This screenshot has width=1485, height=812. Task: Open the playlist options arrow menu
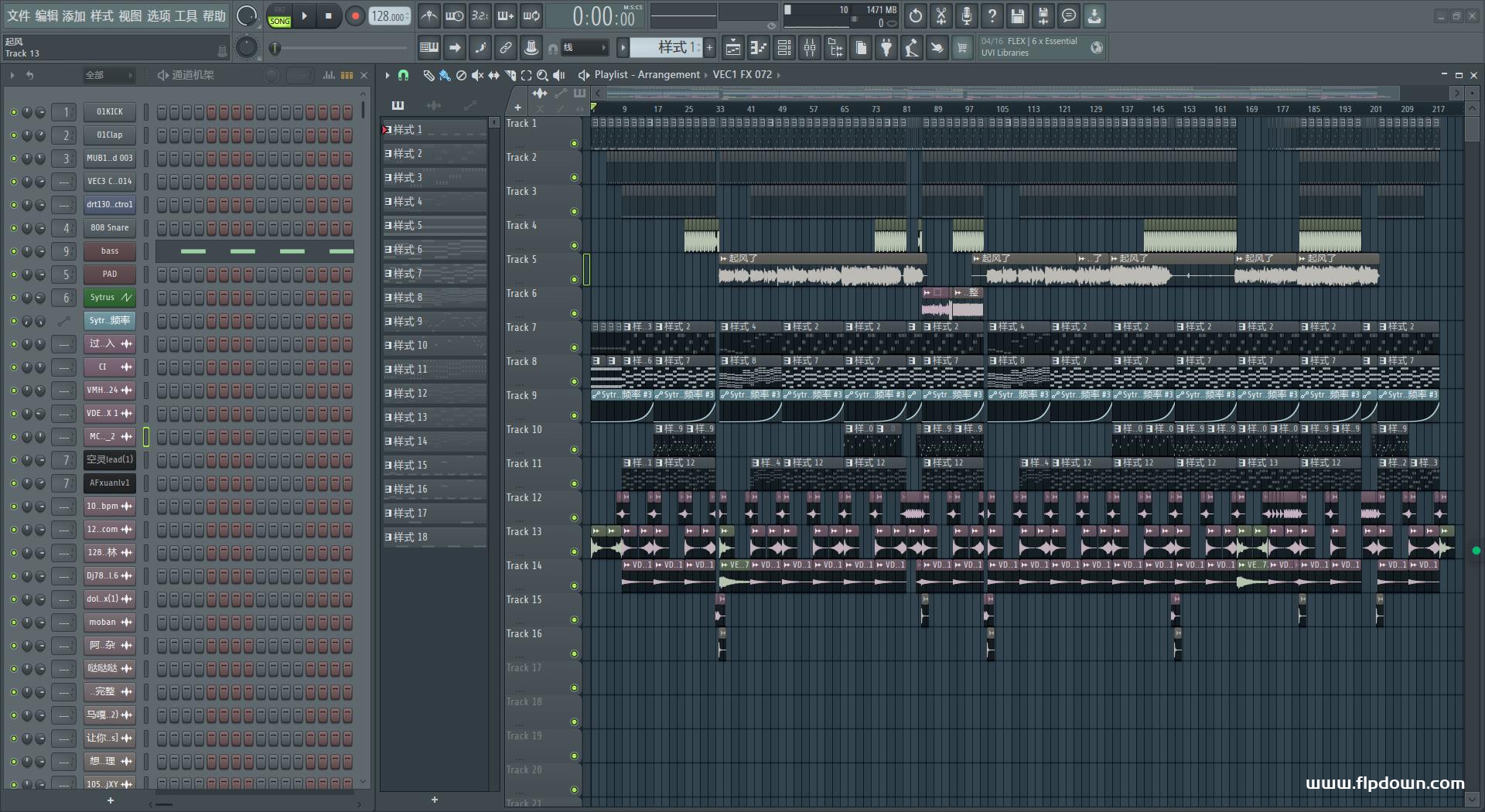387,75
